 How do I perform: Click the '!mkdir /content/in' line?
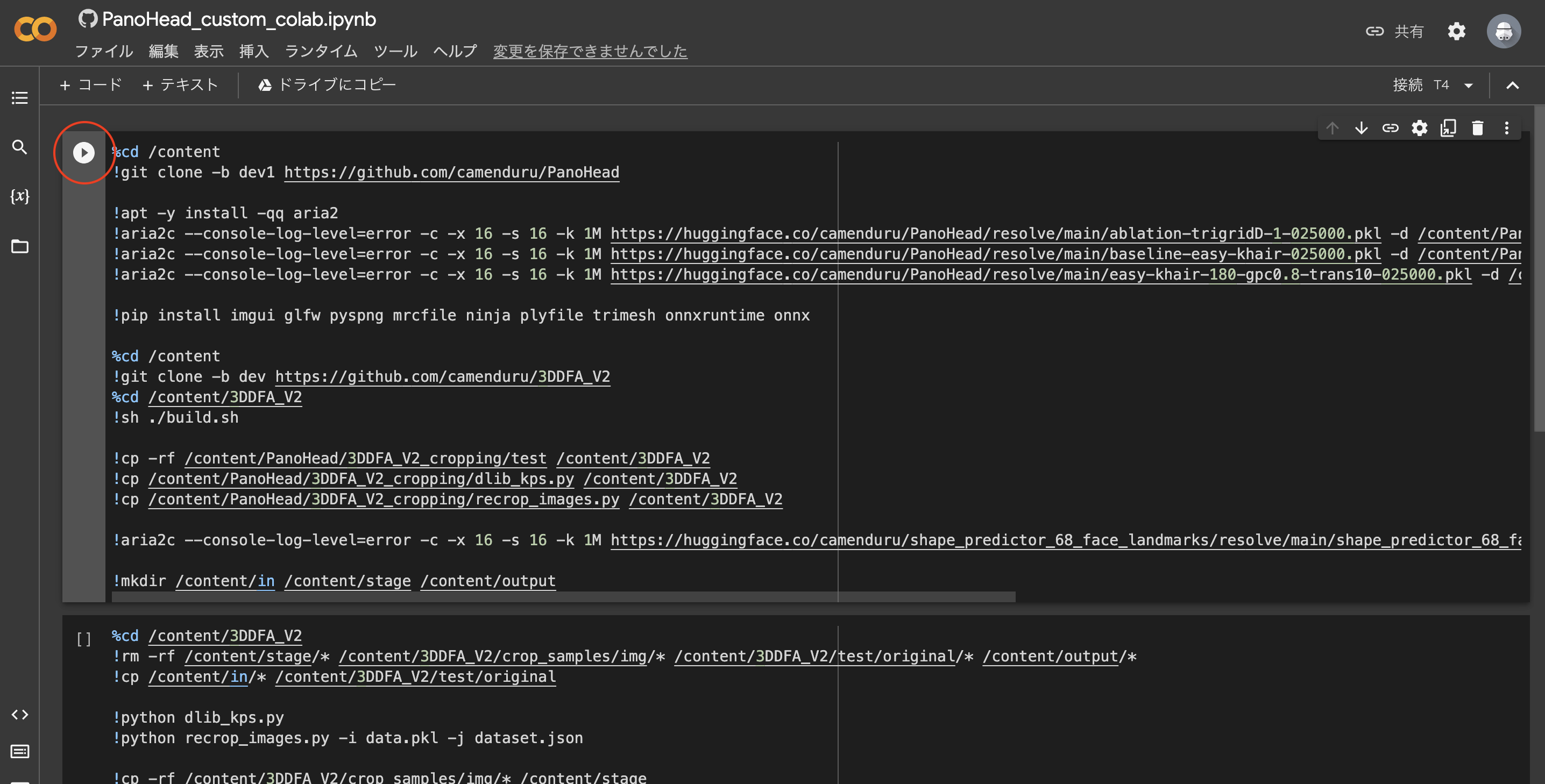334,581
